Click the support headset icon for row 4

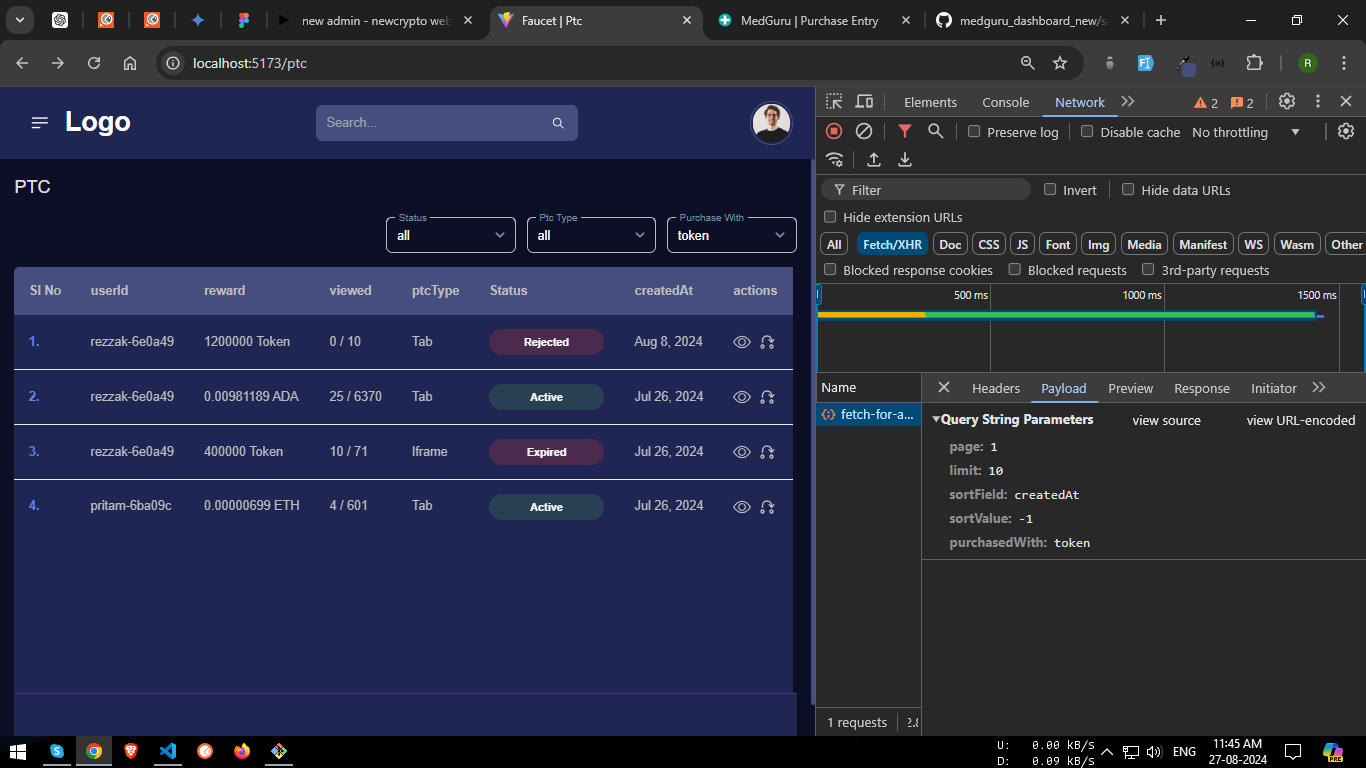coord(767,507)
